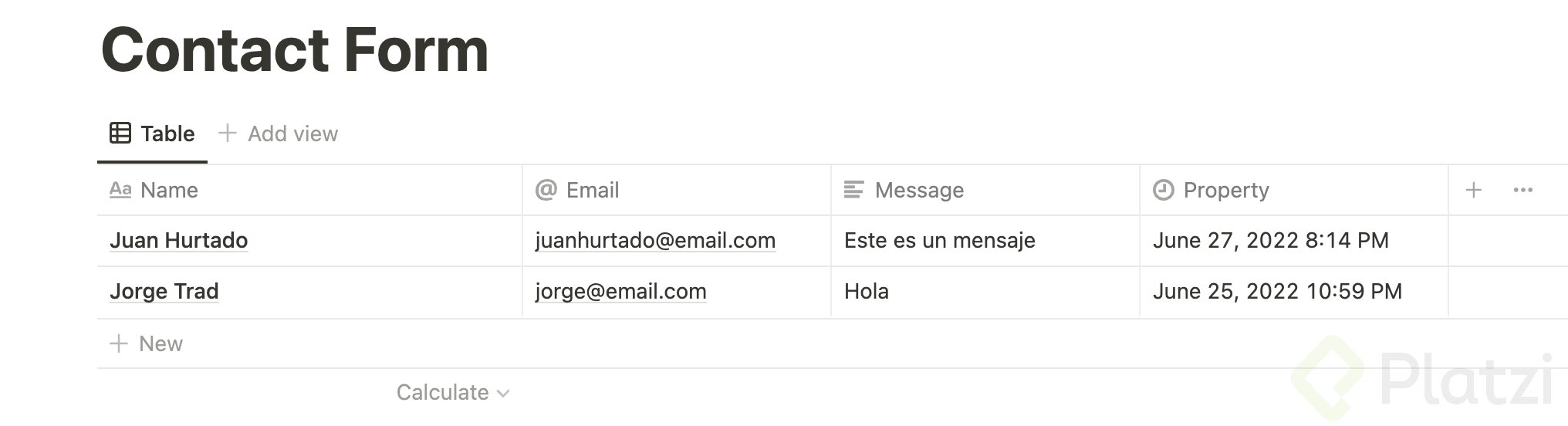This screenshot has width=1568, height=426.
Task: Expand the Calculate dropdown chevron
Action: 503,394
